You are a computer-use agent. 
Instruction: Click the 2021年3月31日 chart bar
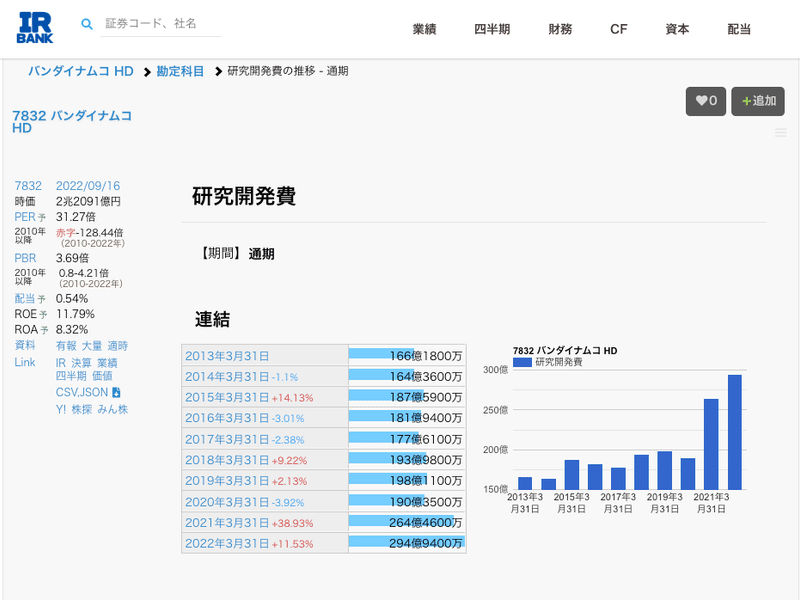point(711,444)
